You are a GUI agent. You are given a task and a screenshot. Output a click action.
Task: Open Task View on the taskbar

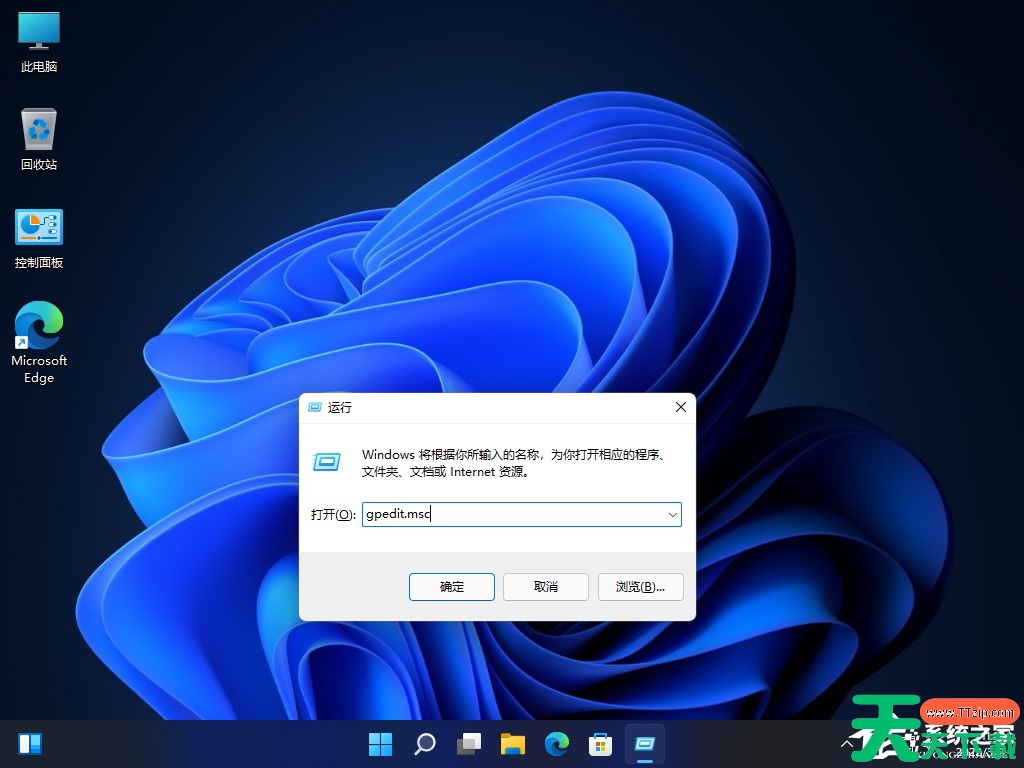(469, 743)
